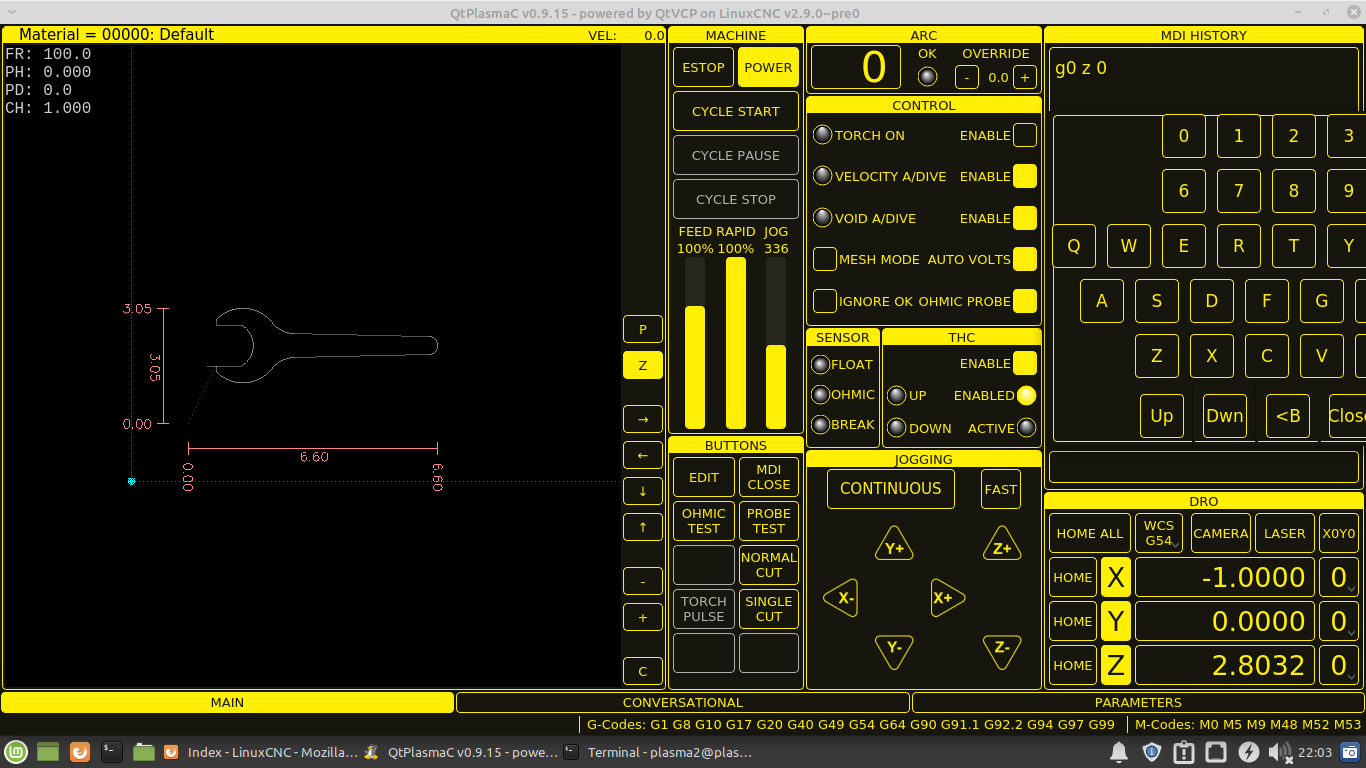
Task: Click the MDI command input field
Action: click(1205, 466)
